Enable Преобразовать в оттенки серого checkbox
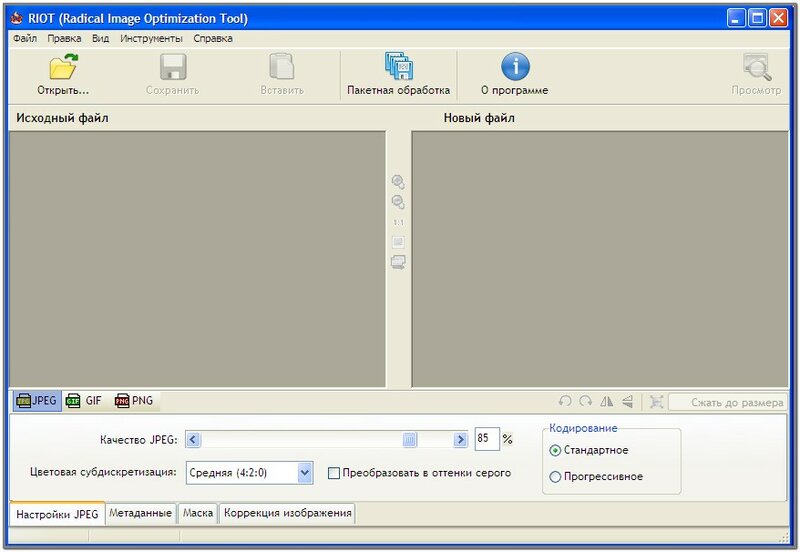 pos(334,473)
